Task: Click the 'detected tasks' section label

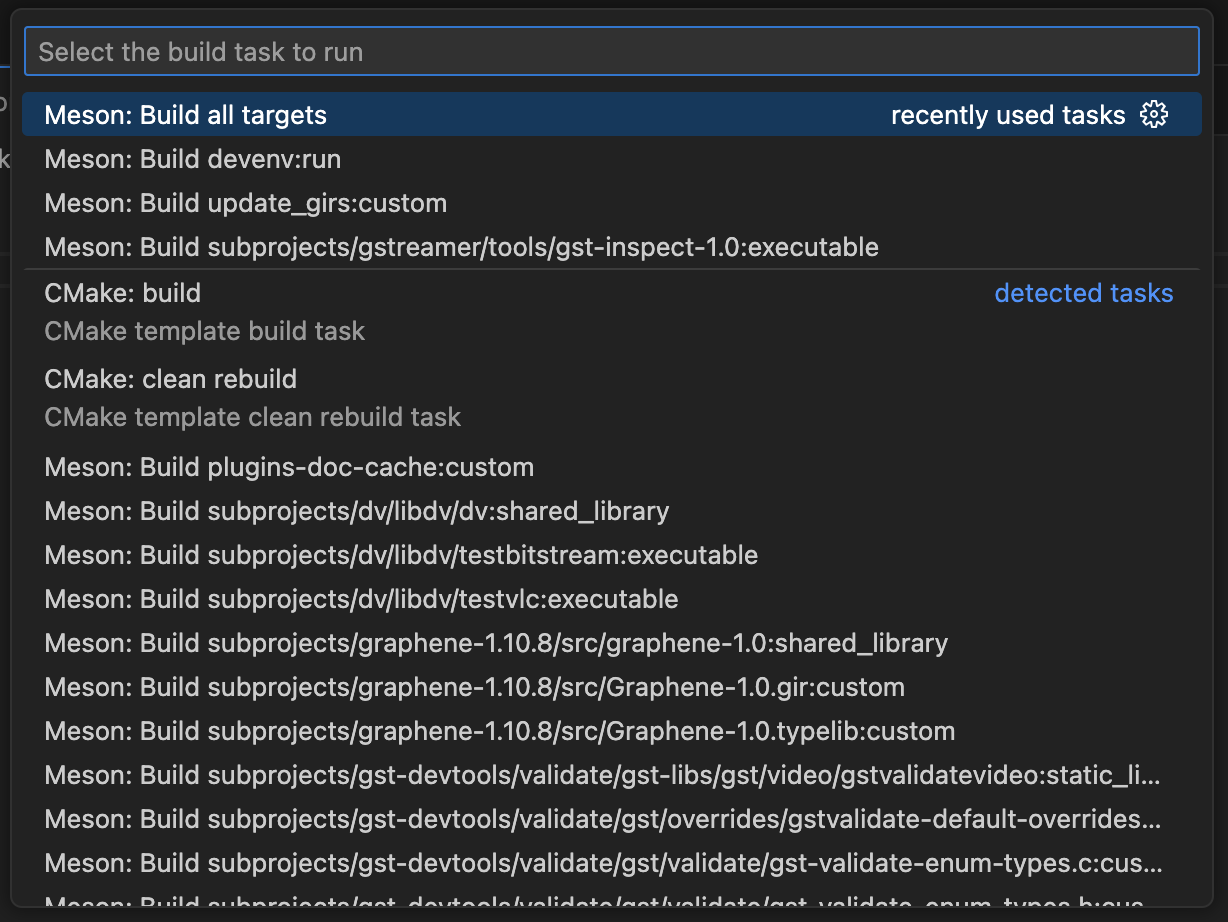Action: 1083,293
